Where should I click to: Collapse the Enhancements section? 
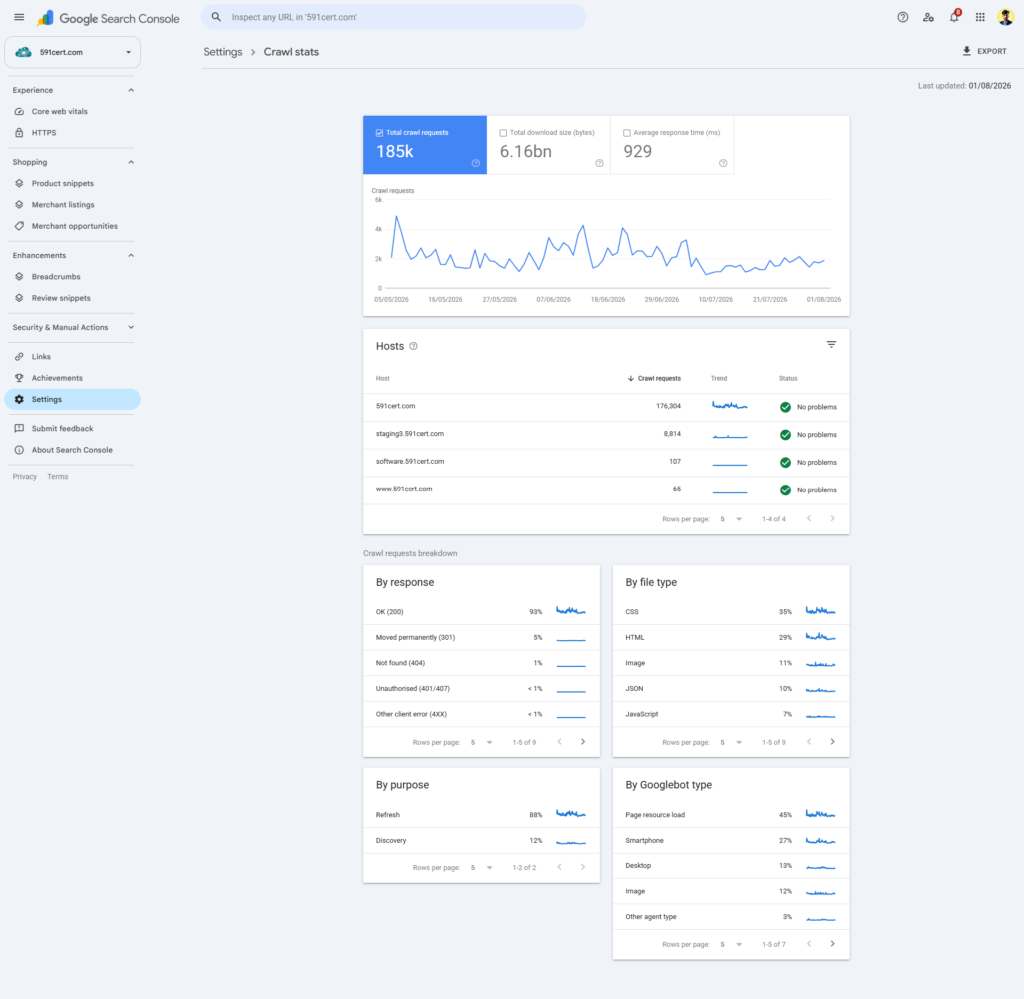(x=131, y=255)
